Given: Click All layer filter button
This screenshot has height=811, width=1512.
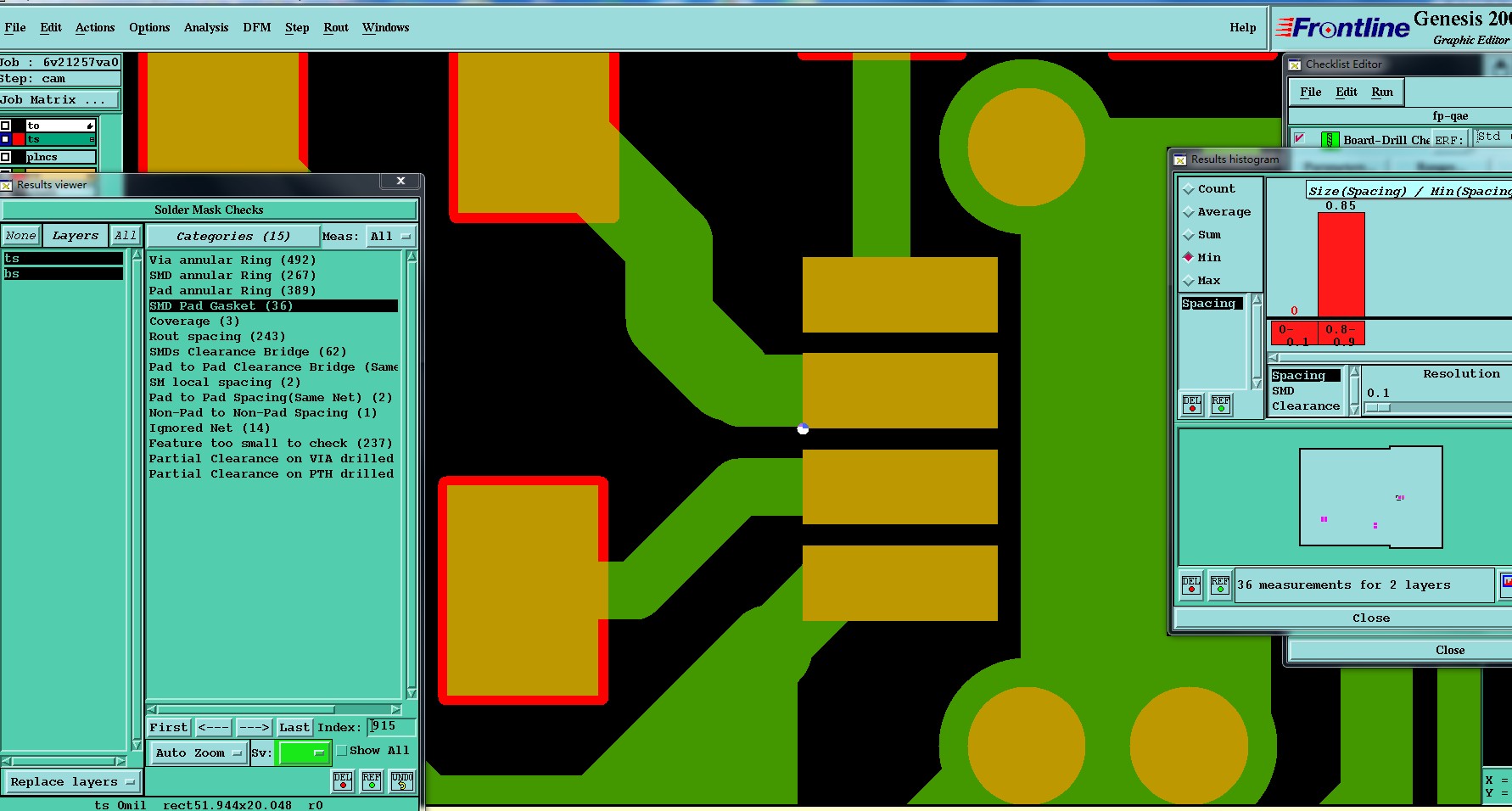Looking at the screenshot, I should coord(126,236).
